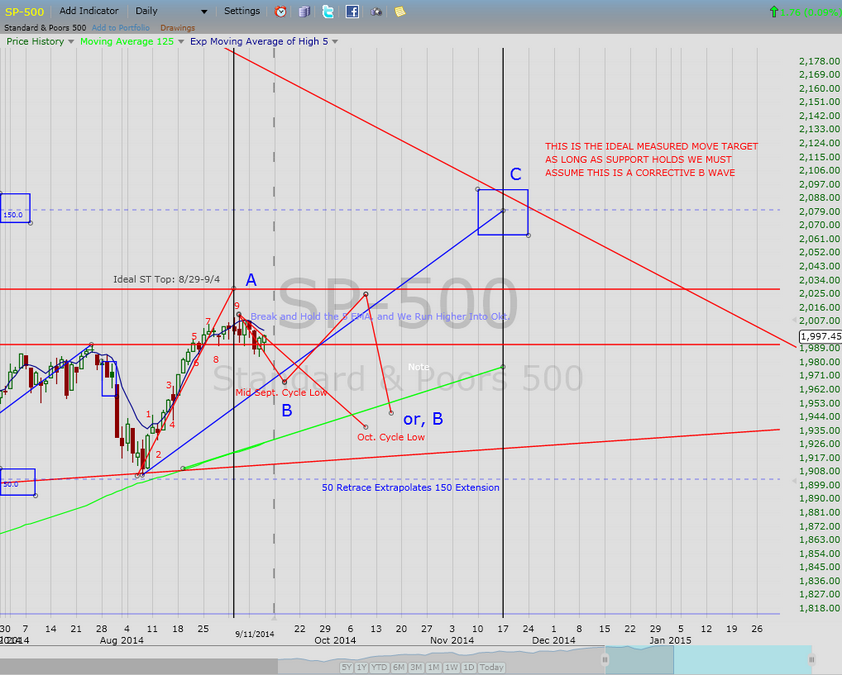Image resolution: width=844 pixels, height=676 pixels.
Task: Click the 'or, B' wave label
Action: (423, 419)
